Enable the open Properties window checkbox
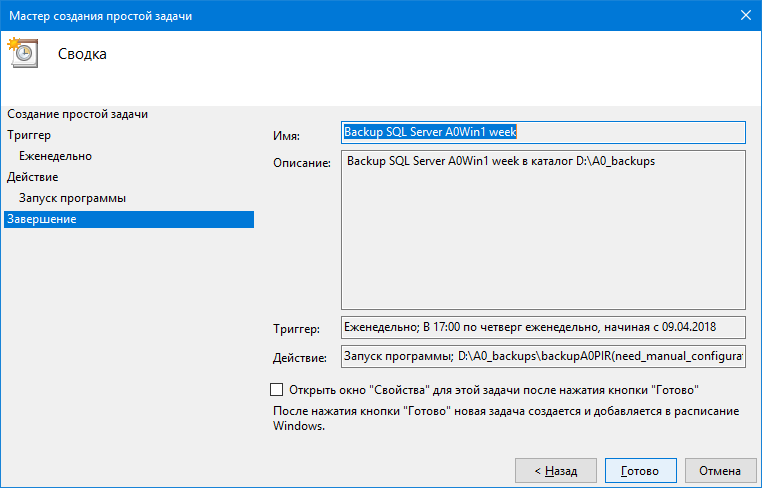Image resolution: width=762 pixels, height=488 pixels. click(x=277, y=389)
